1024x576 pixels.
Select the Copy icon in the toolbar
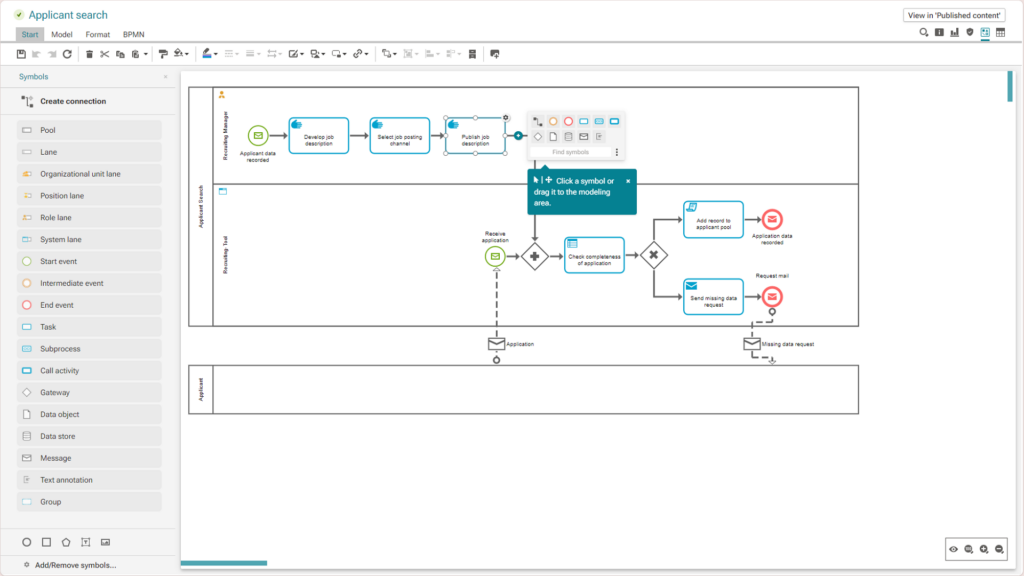[121, 54]
